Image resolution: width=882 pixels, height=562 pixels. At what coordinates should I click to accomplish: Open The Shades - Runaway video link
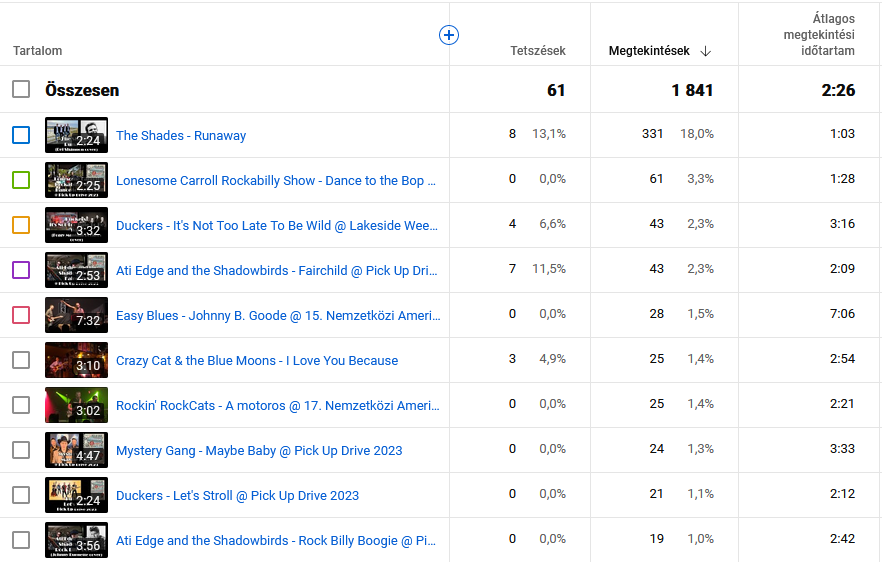181,136
